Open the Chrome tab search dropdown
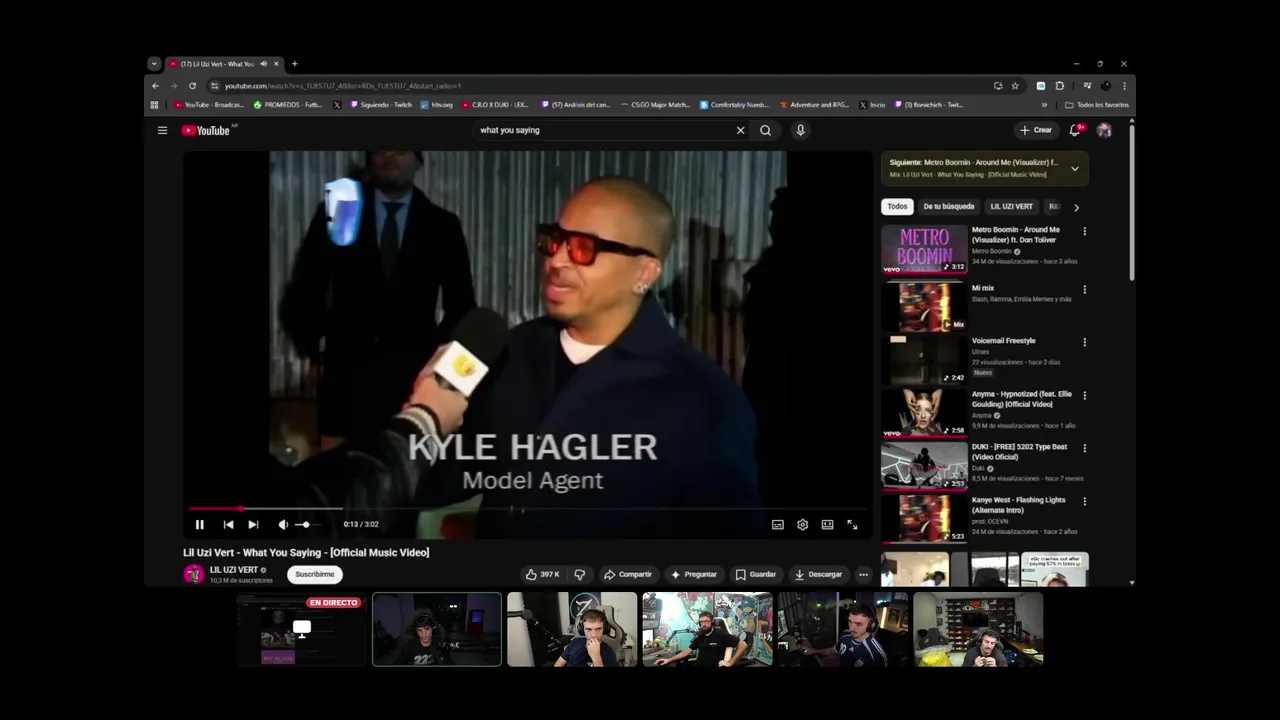Screen dimensions: 1280x720 (154, 64)
